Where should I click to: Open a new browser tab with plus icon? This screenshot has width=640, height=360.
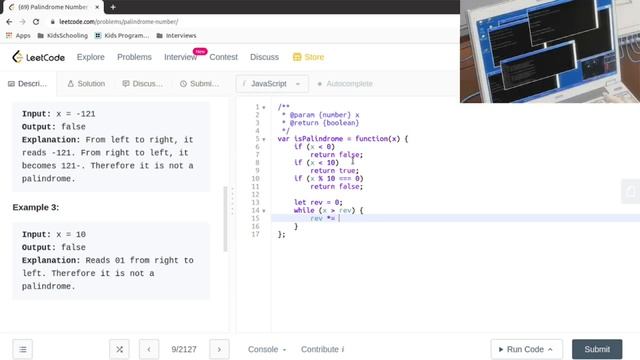(113, 7)
